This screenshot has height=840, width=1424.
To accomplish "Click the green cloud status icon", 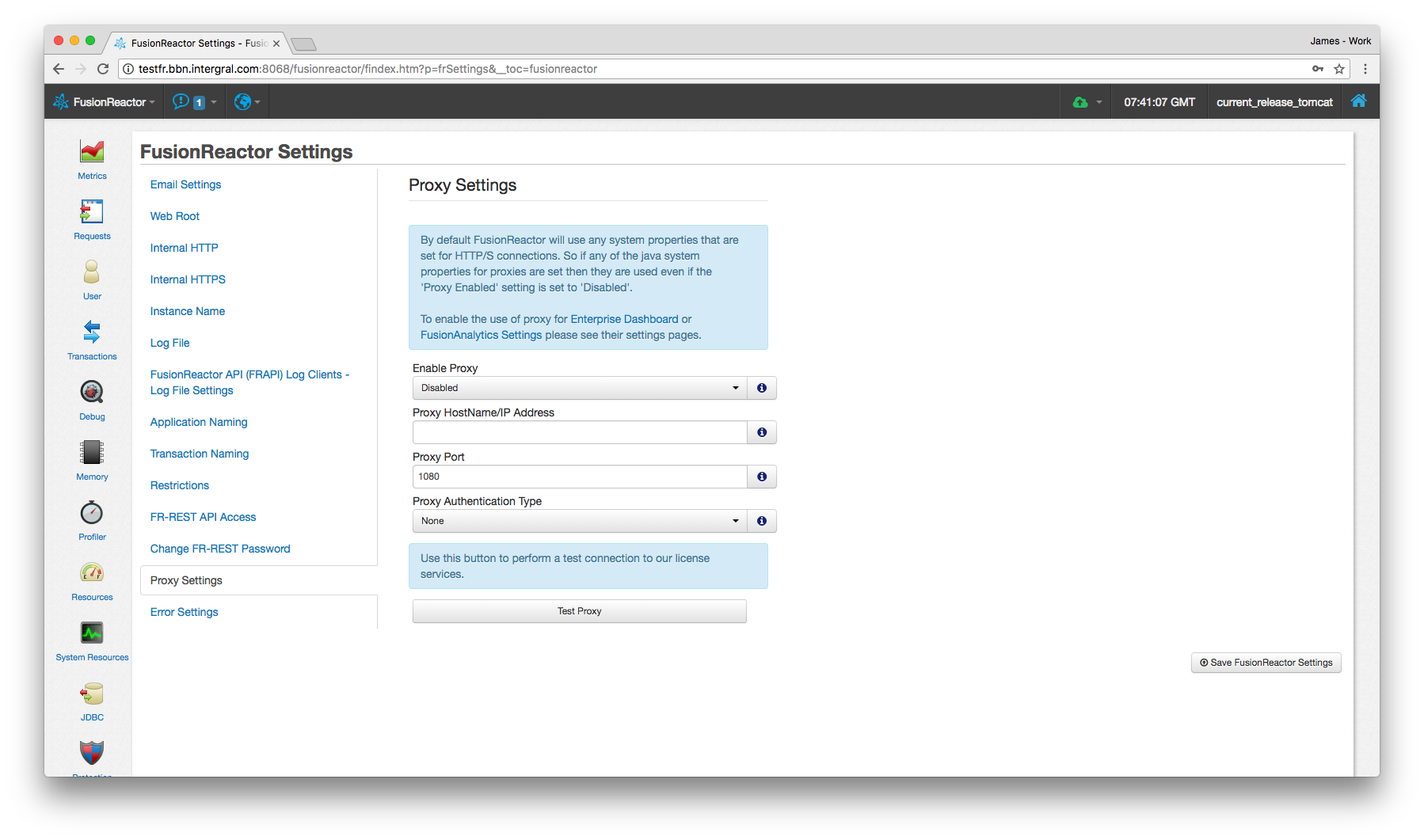I will pyautogui.click(x=1079, y=102).
